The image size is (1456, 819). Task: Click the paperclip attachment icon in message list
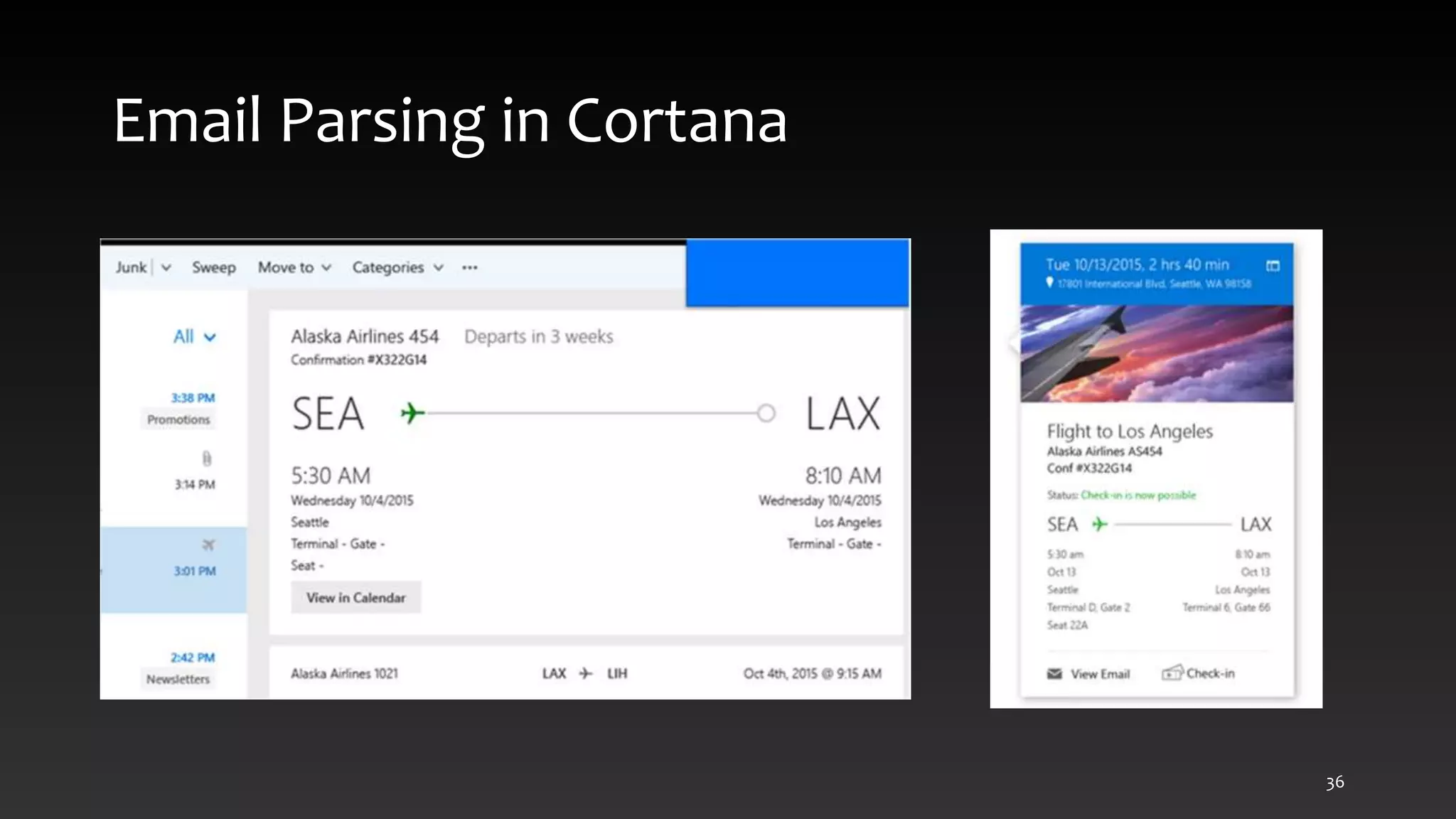[x=207, y=459]
